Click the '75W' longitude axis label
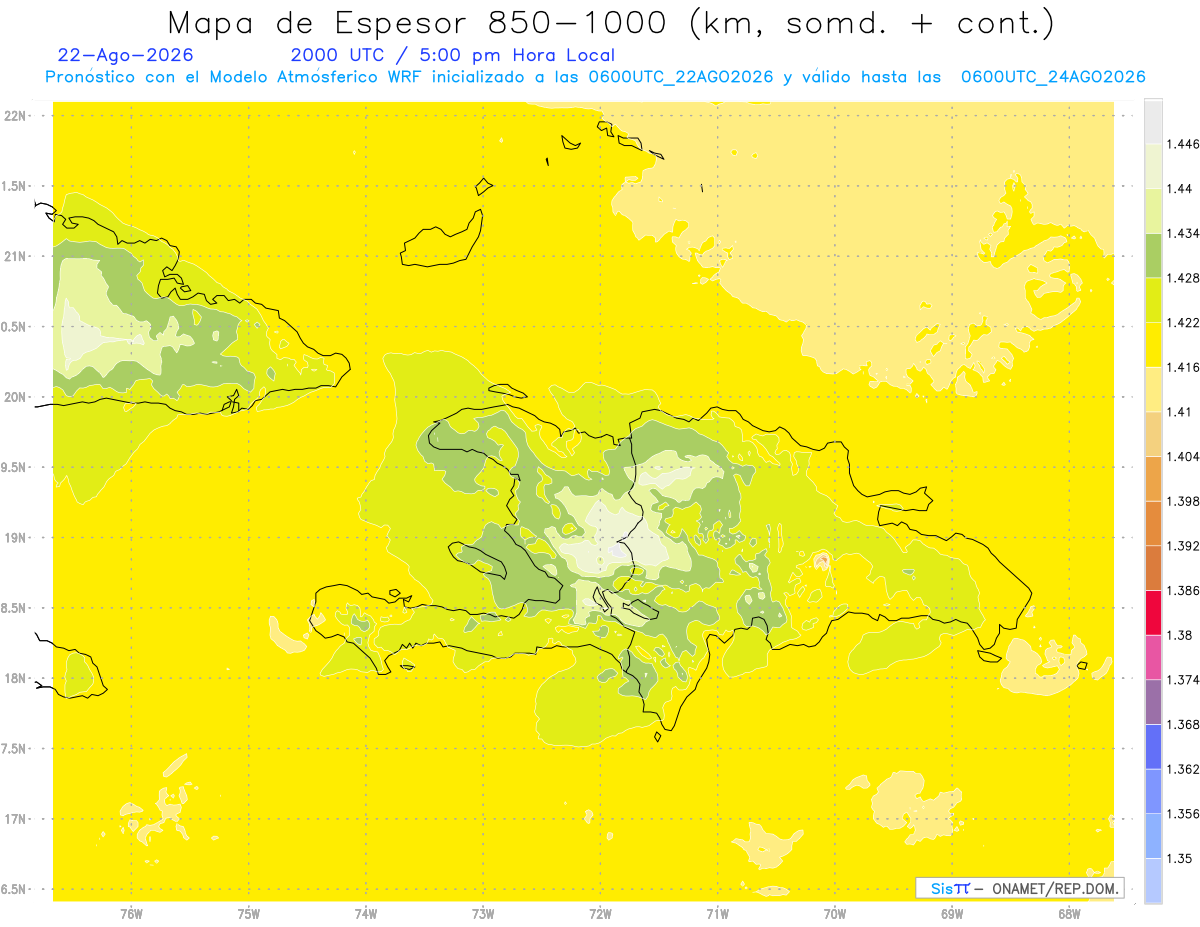This screenshot has height=927, width=1200. [248, 914]
